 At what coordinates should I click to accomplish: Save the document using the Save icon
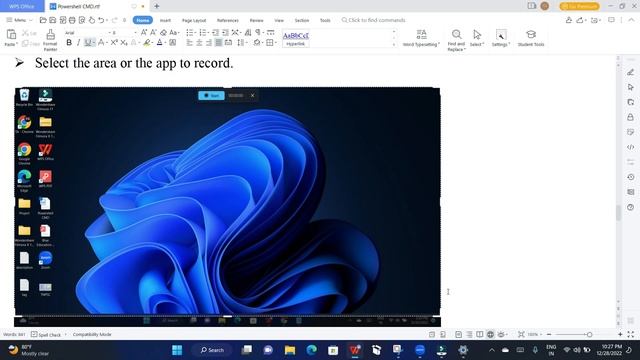pos(53,20)
